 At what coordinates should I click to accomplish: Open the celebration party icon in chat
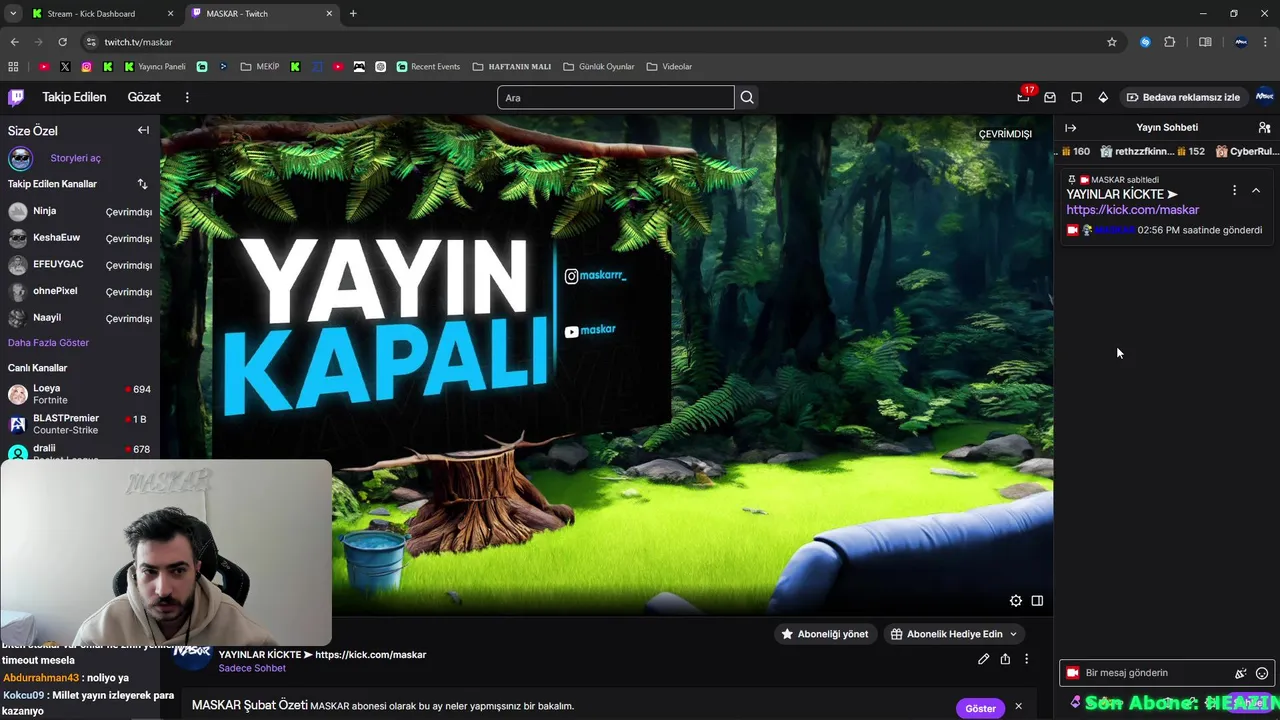pyautogui.click(x=1241, y=673)
